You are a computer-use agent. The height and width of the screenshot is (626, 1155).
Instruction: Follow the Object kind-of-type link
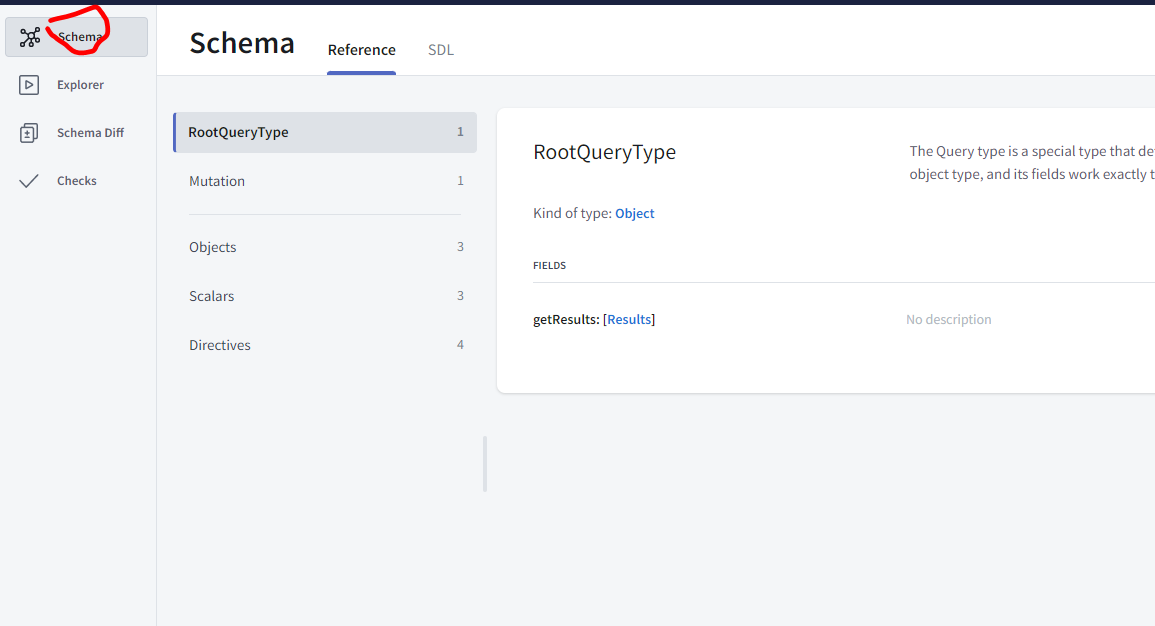634,214
